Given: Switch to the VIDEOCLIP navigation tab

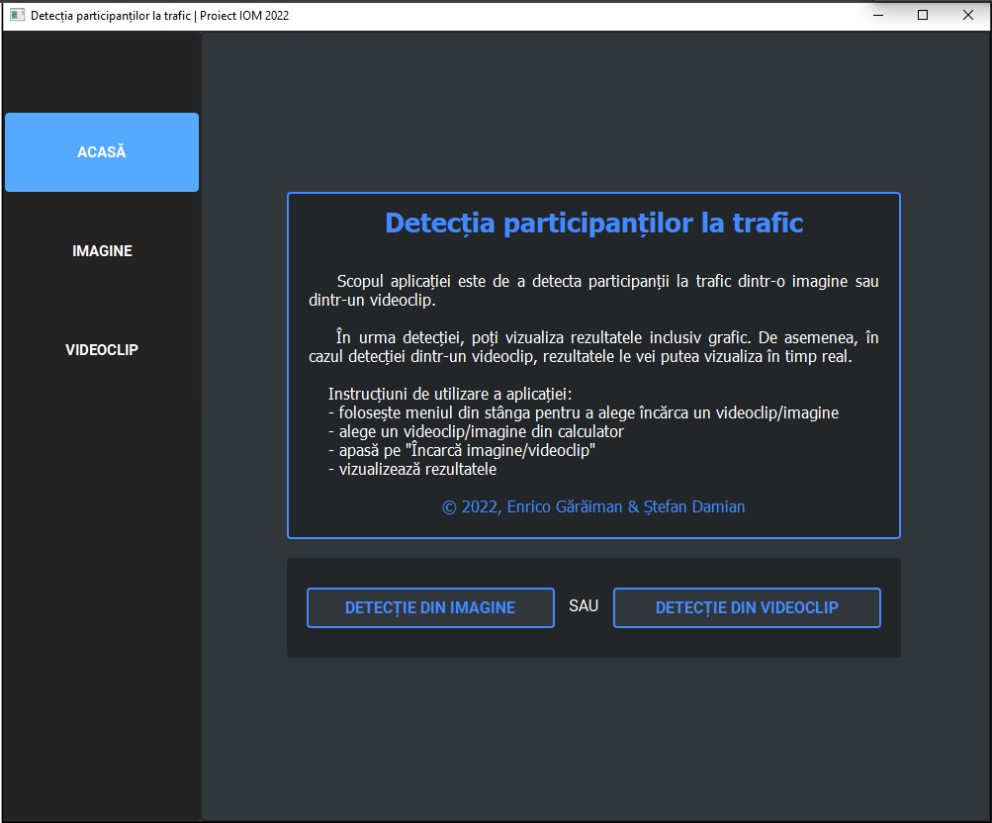Looking at the screenshot, I should click(100, 349).
